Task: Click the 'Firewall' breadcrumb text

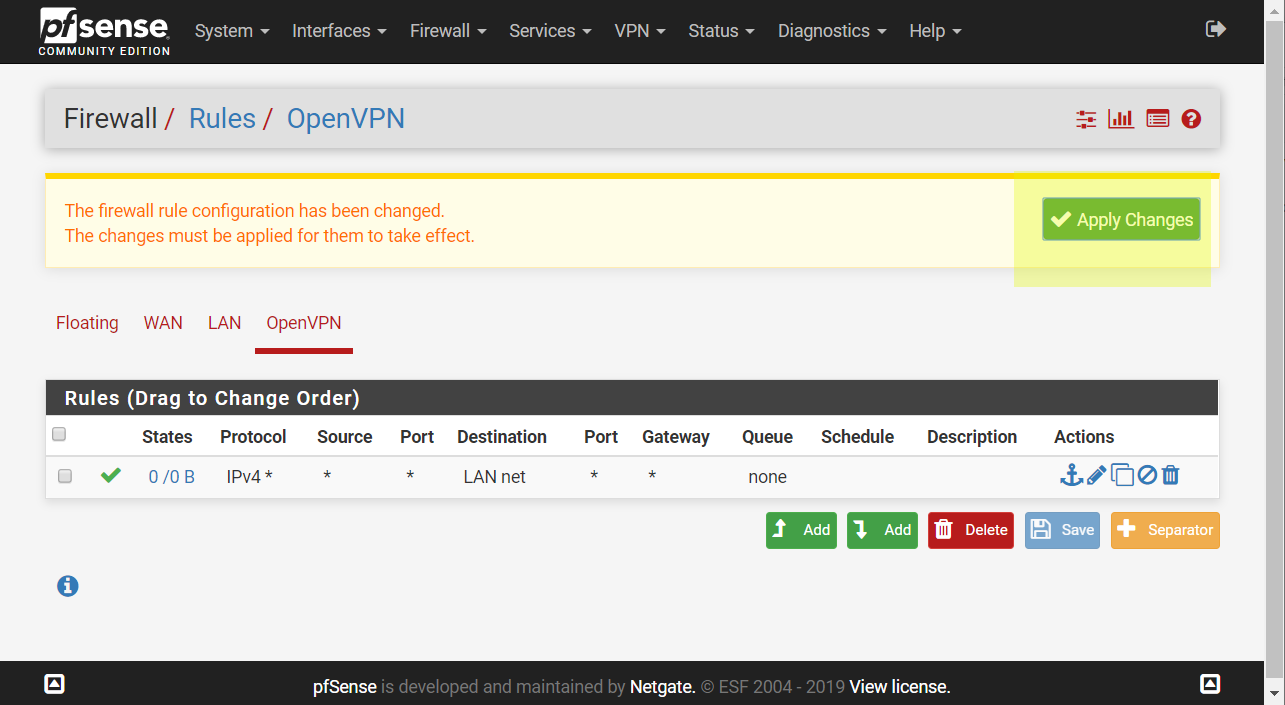Action: pos(111,119)
